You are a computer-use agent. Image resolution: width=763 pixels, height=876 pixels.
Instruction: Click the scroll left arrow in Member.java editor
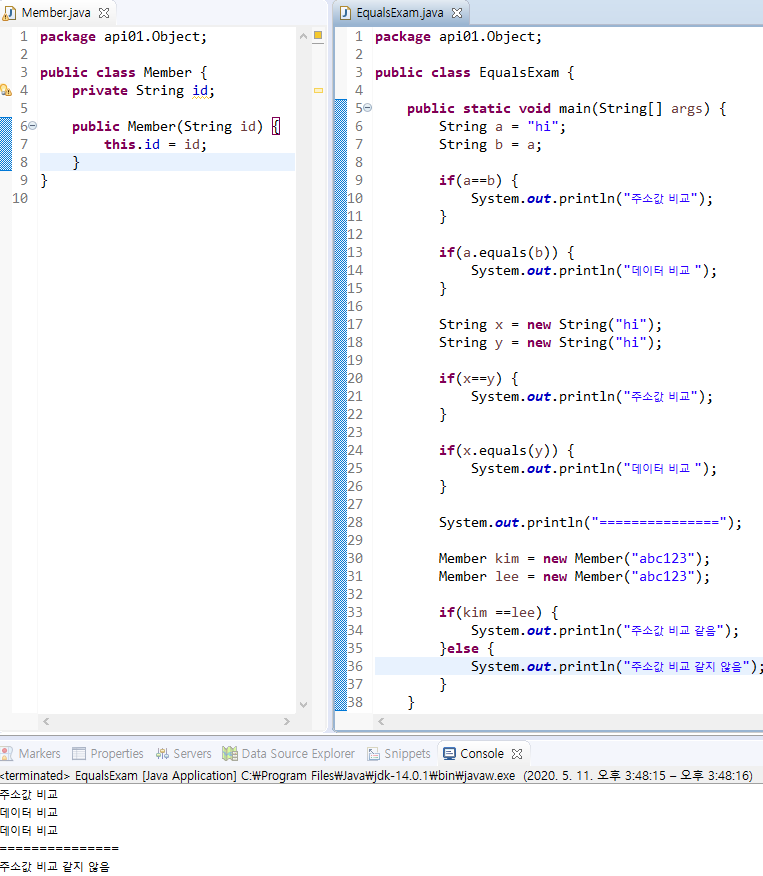coord(46,721)
